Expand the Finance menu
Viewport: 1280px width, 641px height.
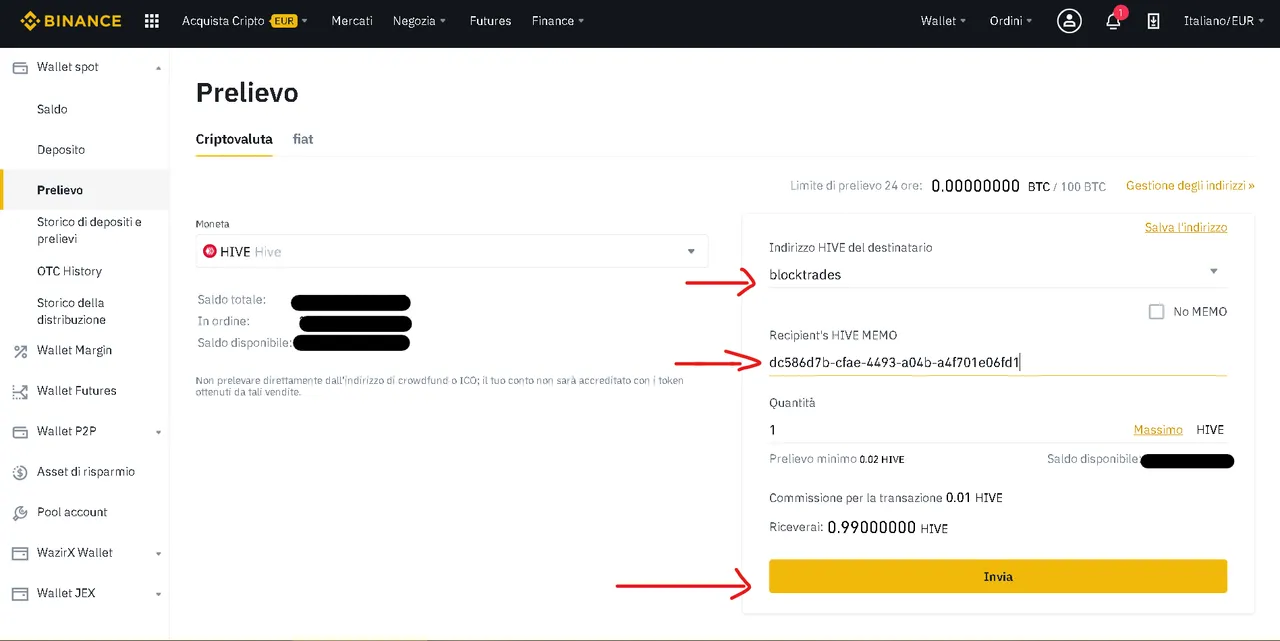558,21
